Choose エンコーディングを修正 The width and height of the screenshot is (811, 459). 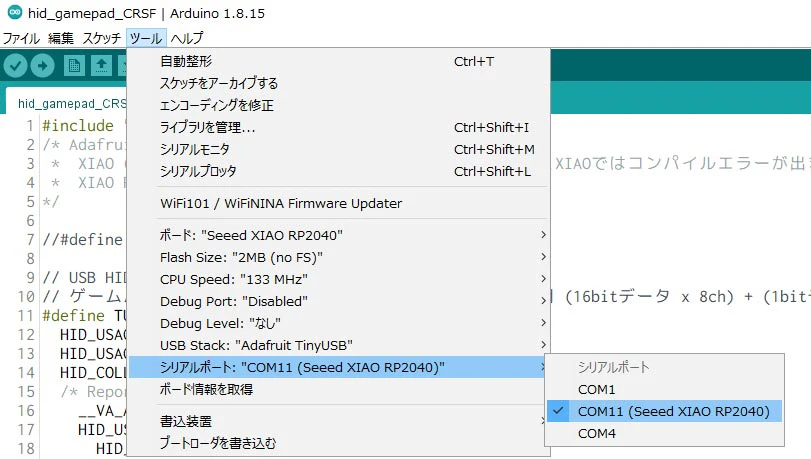pyautogui.click(x=339, y=105)
